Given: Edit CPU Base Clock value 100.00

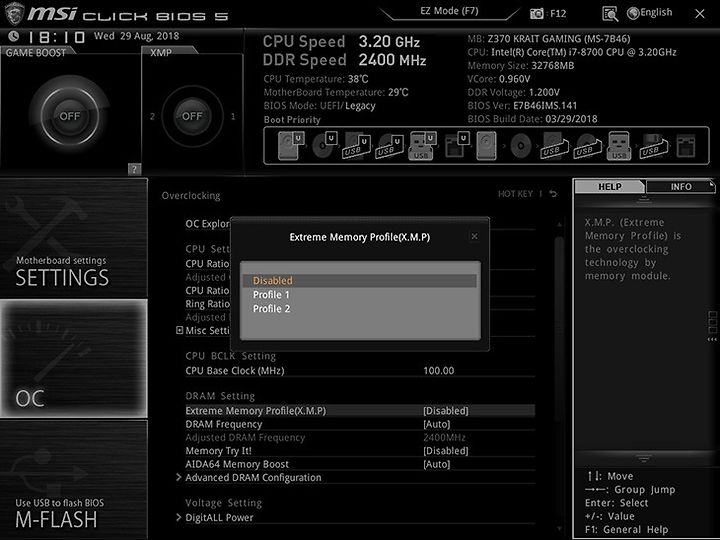Looking at the screenshot, I should [x=439, y=371].
